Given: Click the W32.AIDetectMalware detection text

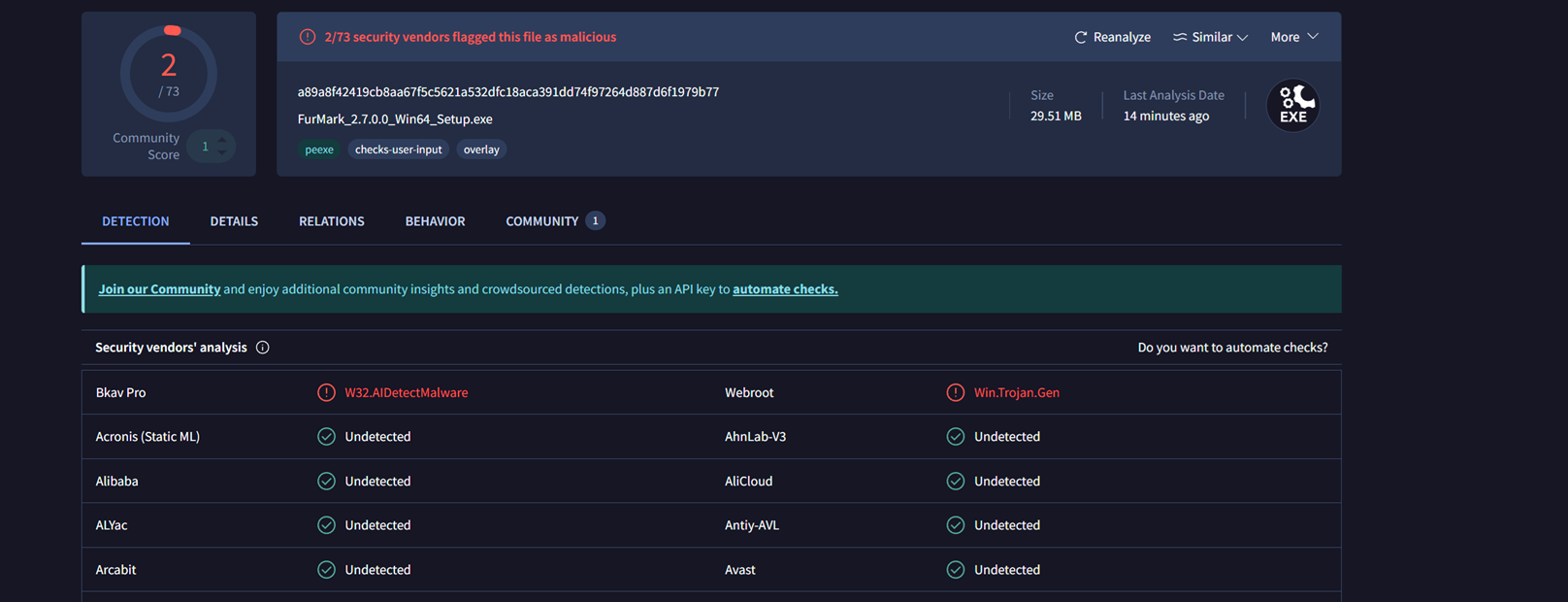Looking at the screenshot, I should click(407, 392).
